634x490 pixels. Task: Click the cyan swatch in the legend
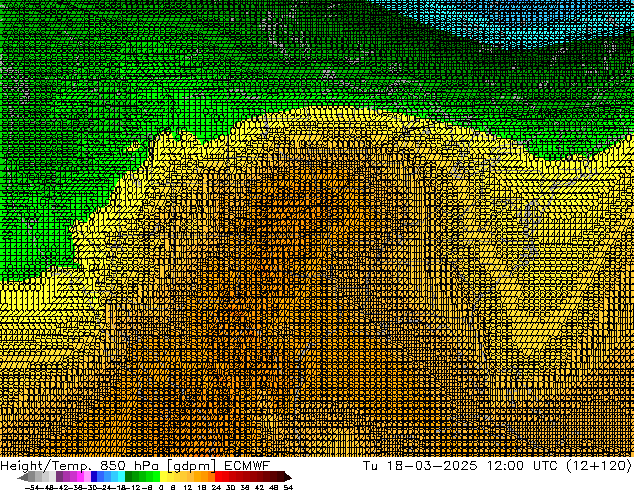click(121, 476)
